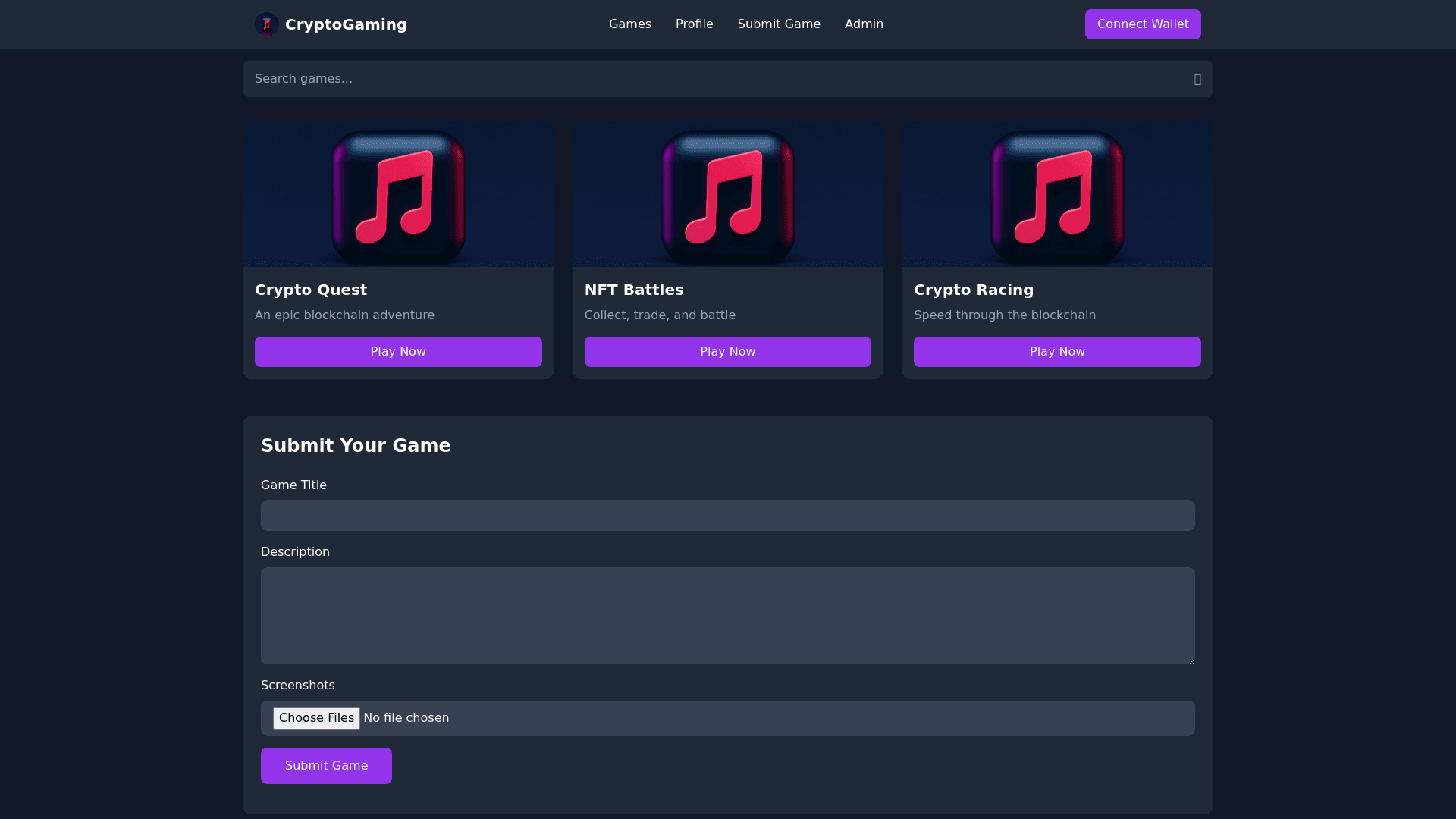Open the NFT Battles thumbnail image
This screenshot has height=819, width=1456.
pyautogui.click(x=727, y=194)
